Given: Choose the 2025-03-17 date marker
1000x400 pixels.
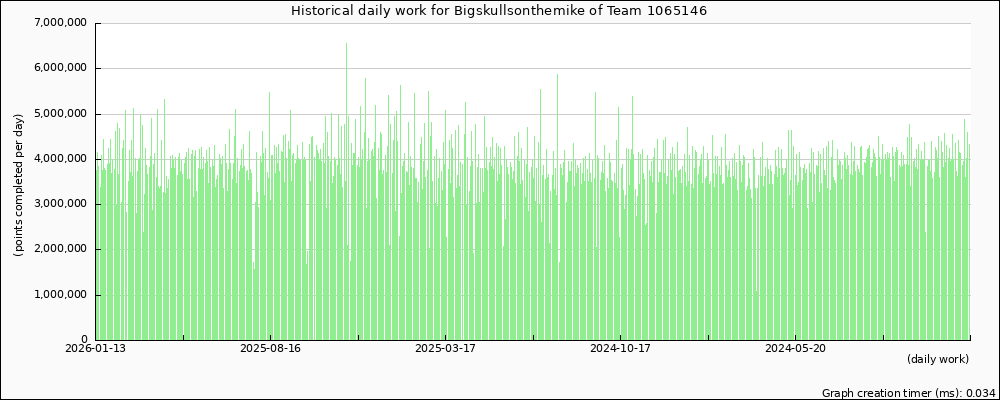Looking at the screenshot, I should point(445,349).
